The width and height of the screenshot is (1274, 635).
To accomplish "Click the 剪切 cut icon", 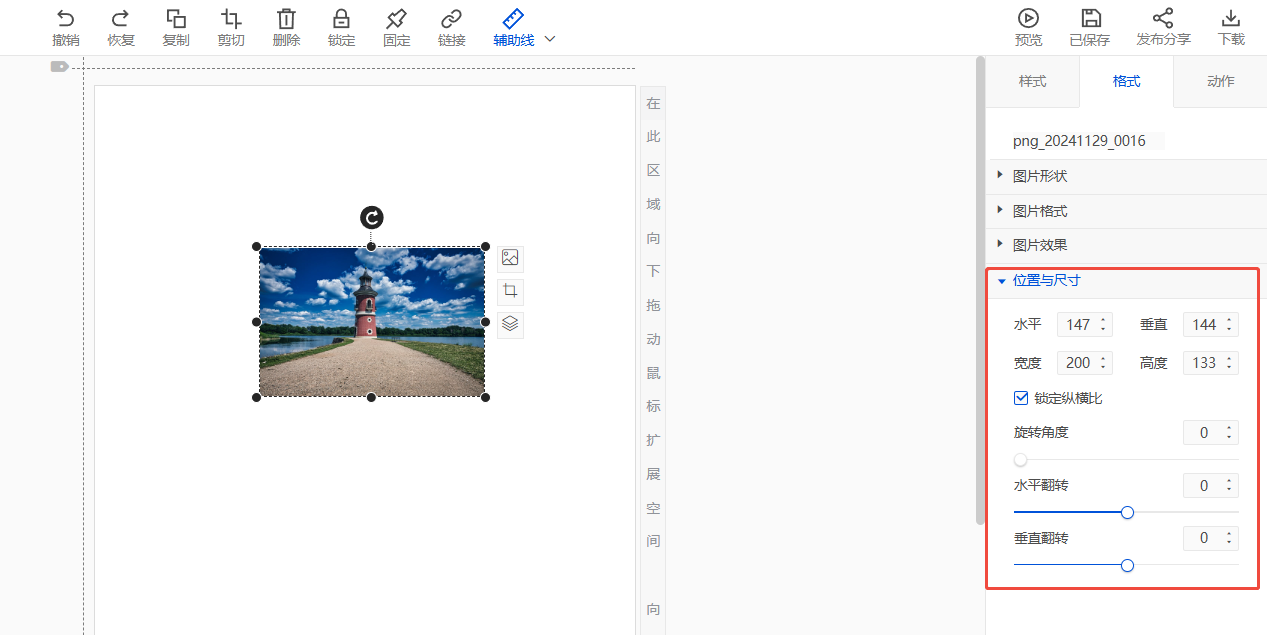I will pyautogui.click(x=231, y=18).
